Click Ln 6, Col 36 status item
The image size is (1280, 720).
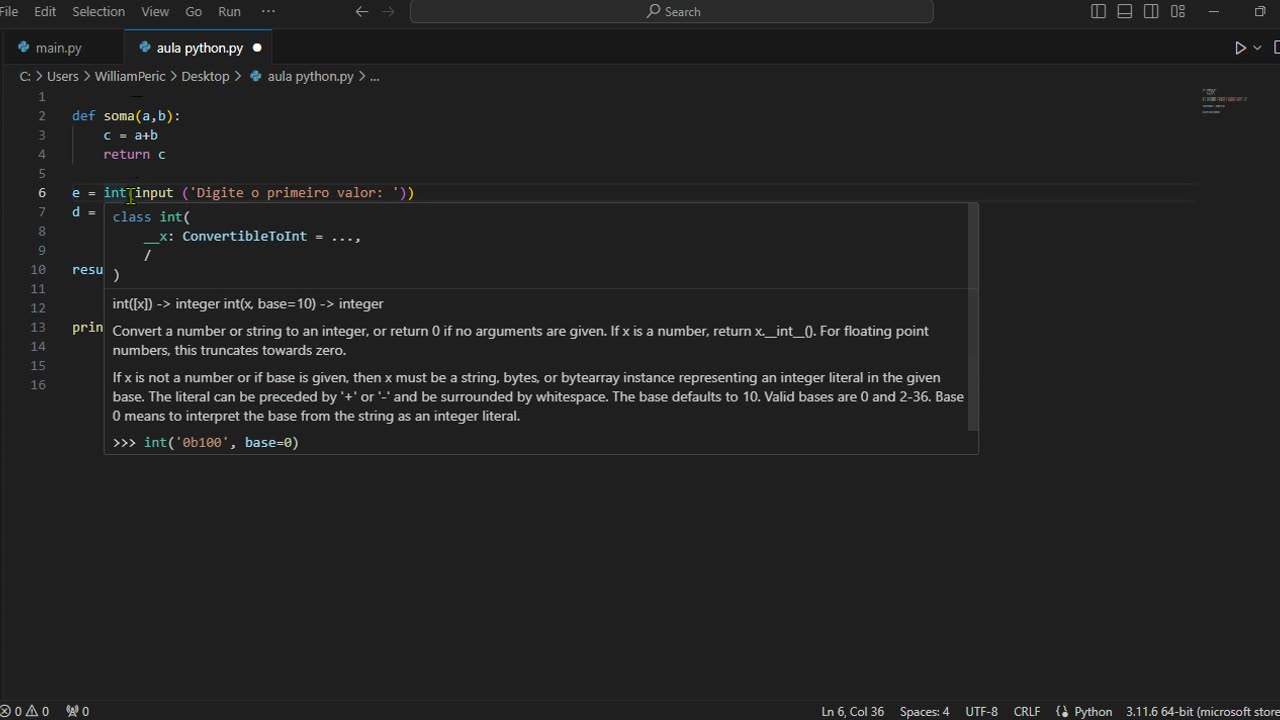pyautogui.click(x=852, y=711)
